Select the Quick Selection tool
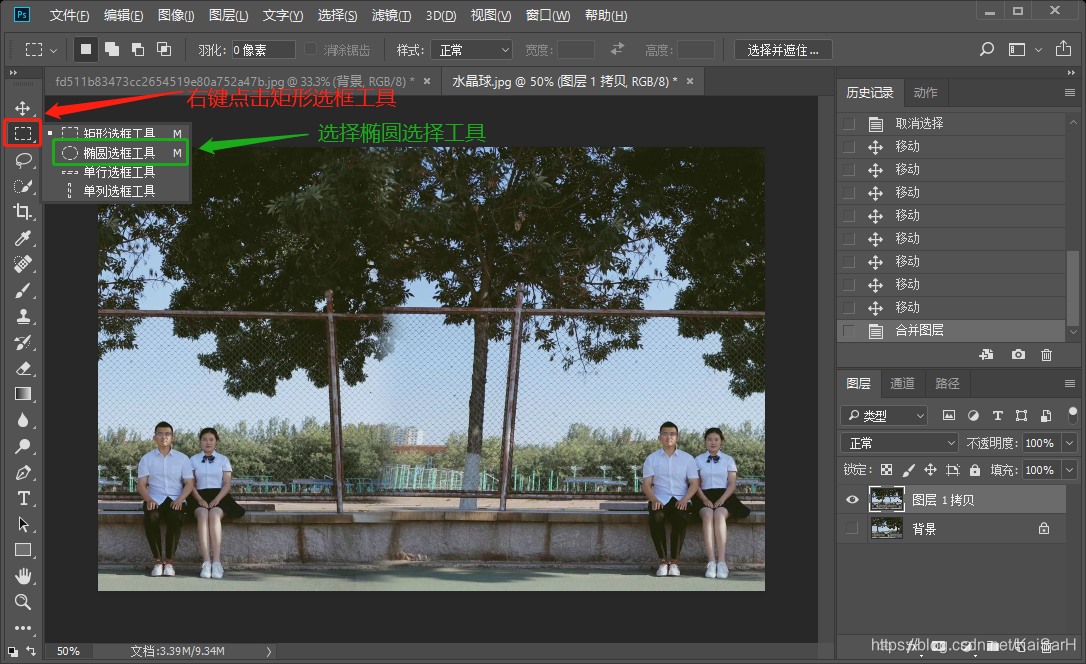This screenshot has height=664, width=1086. point(23,186)
